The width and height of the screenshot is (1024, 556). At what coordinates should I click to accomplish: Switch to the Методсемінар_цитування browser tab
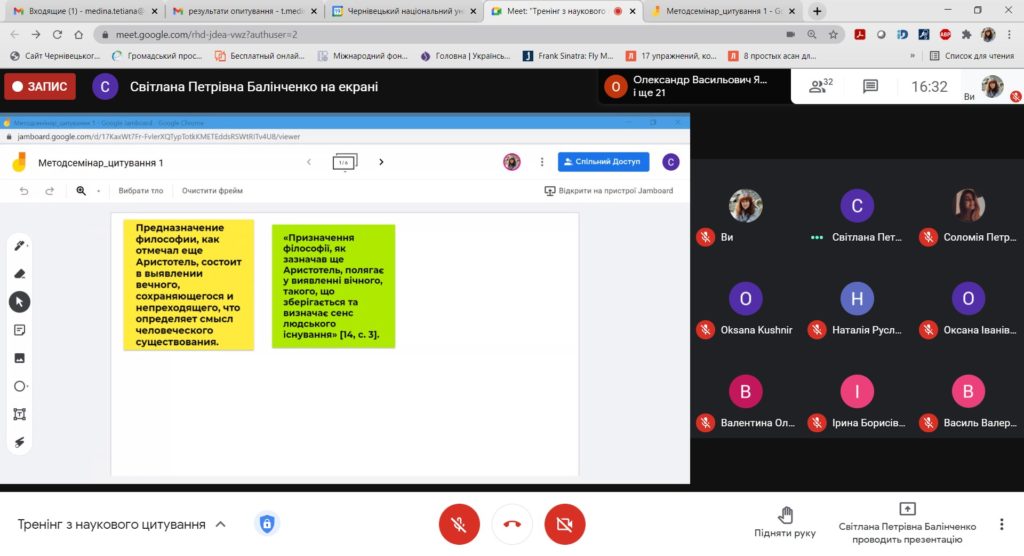coord(724,11)
